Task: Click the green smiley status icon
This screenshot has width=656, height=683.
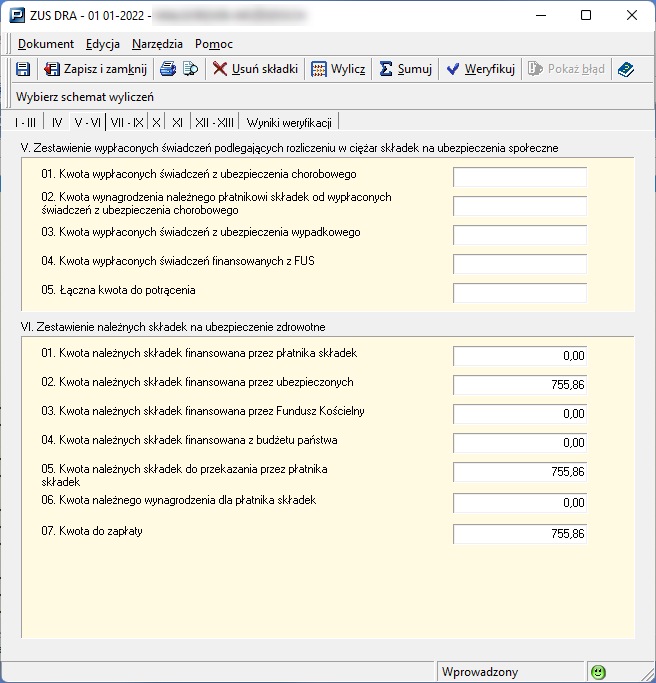Action: pos(599,672)
